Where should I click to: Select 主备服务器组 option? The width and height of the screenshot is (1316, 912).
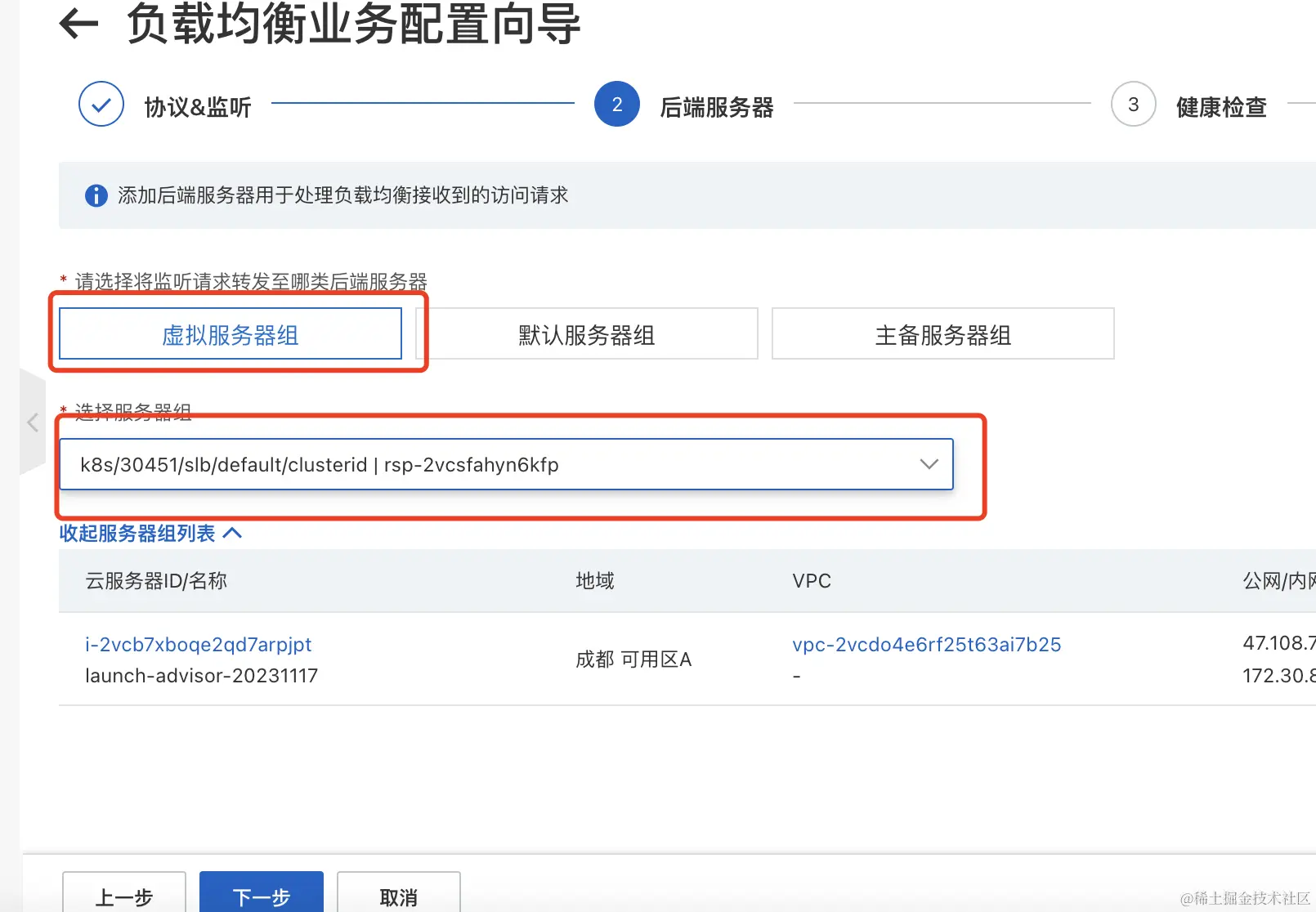pyautogui.click(x=943, y=333)
